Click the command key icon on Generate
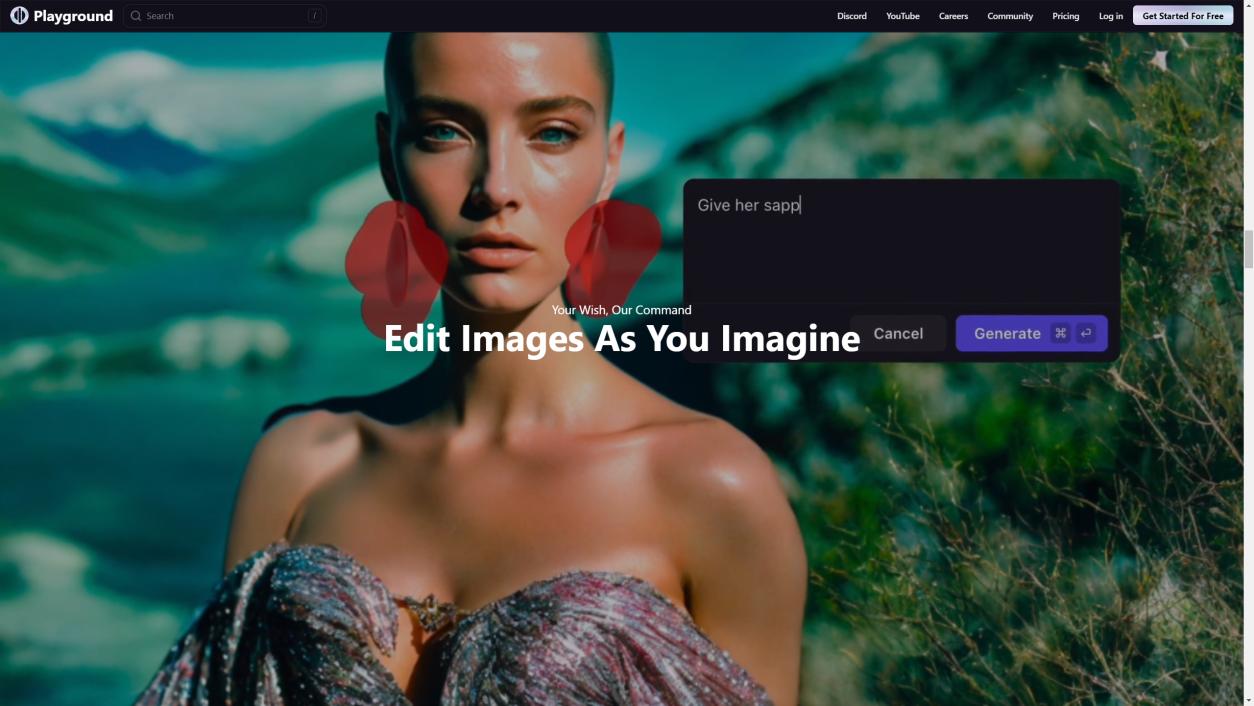This screenshot has width=1254, height=706. click(1061, 334)
